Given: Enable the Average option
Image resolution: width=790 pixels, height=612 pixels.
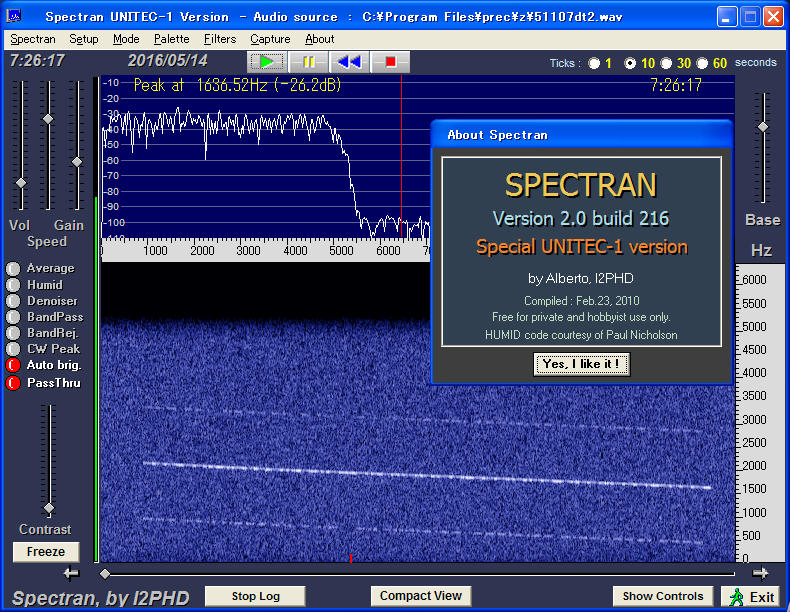Looking at the screenshot, I should pos(13,268).
